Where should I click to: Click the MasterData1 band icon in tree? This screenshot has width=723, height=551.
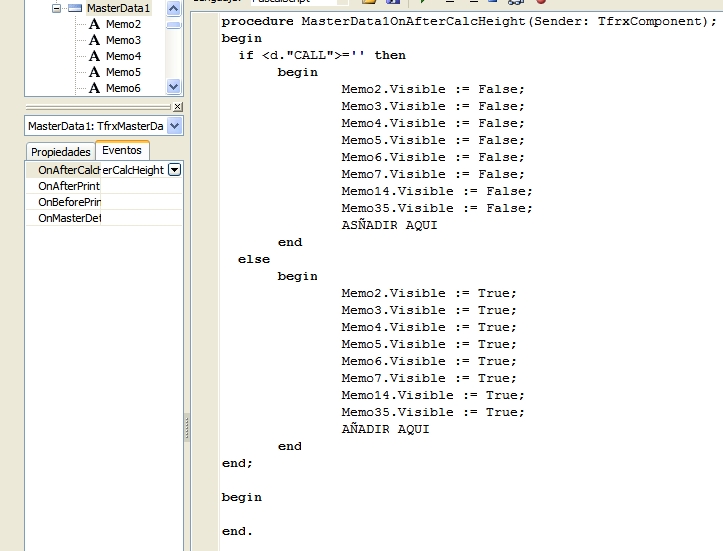(x=75, y=8)
